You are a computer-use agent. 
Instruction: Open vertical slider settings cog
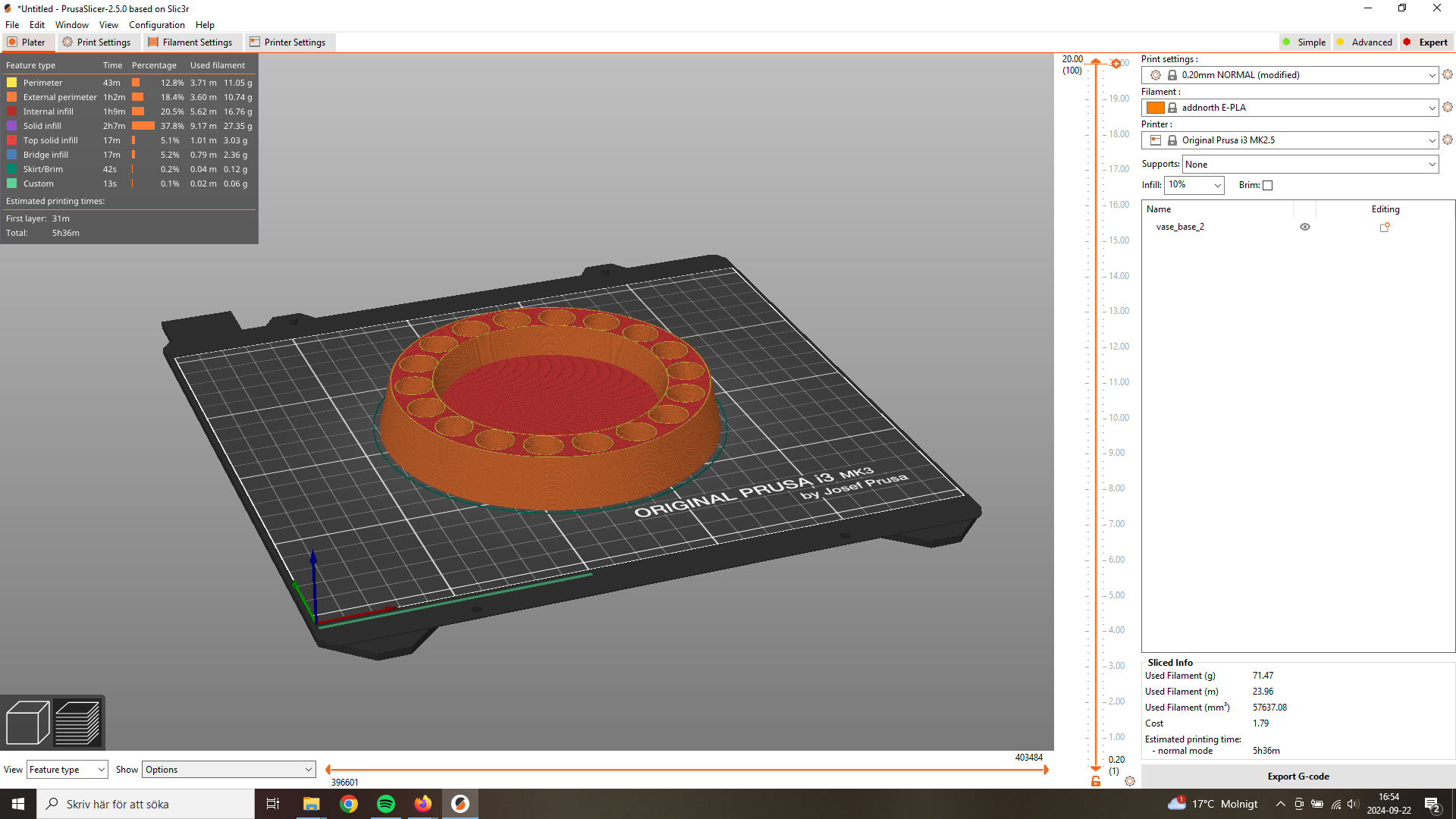click(1130, 781)
